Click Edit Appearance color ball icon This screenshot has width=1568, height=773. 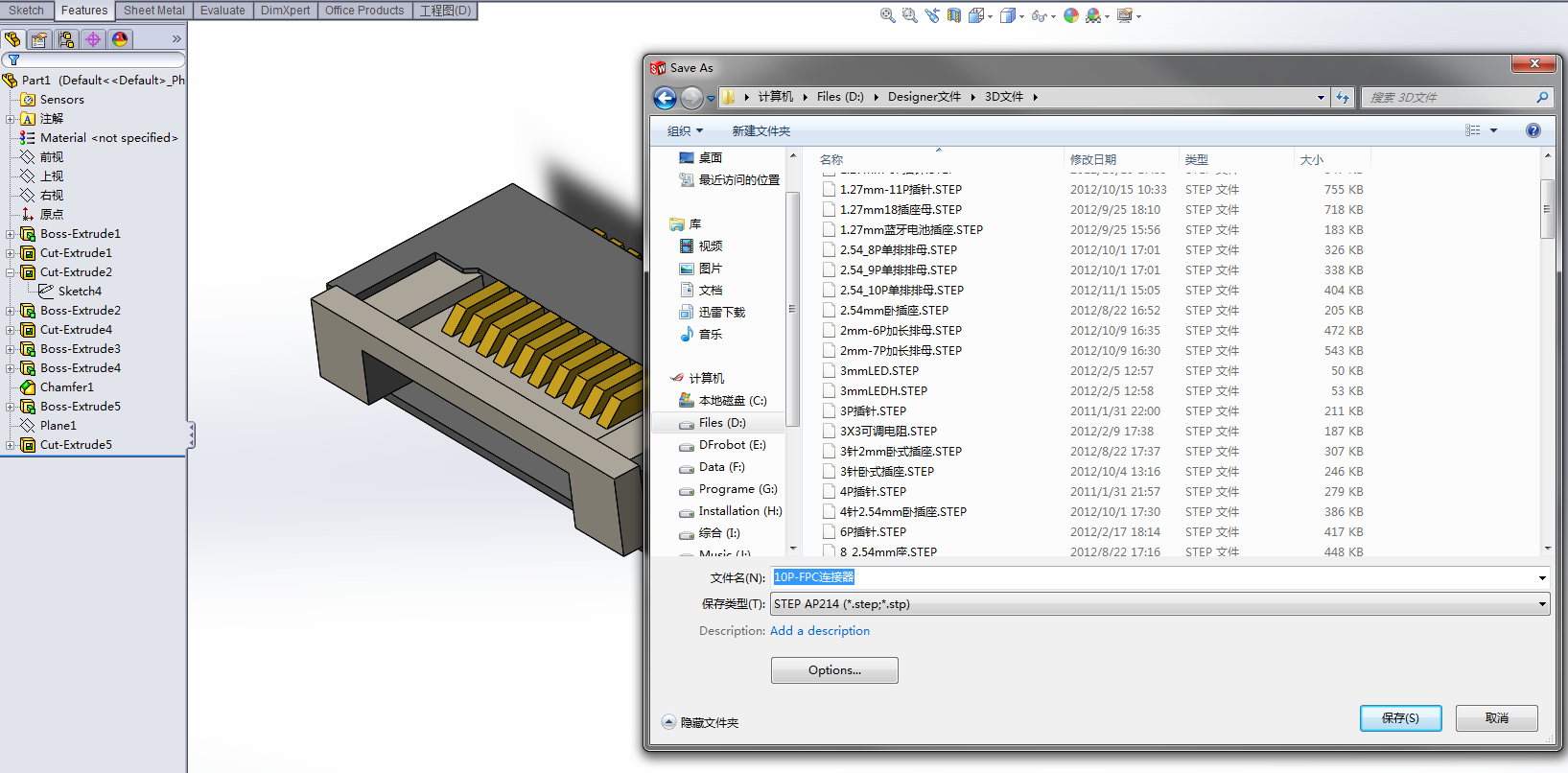pos(1071,15)
